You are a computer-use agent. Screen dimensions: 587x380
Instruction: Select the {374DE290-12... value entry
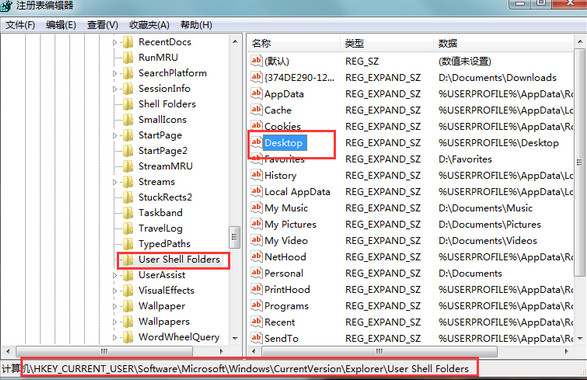[299, 77]
